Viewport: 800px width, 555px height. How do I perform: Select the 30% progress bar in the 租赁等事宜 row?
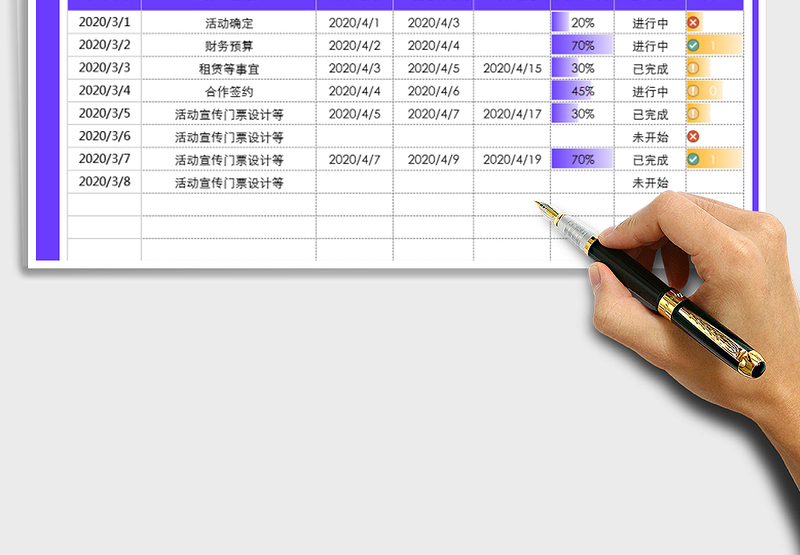coord(582,68)
